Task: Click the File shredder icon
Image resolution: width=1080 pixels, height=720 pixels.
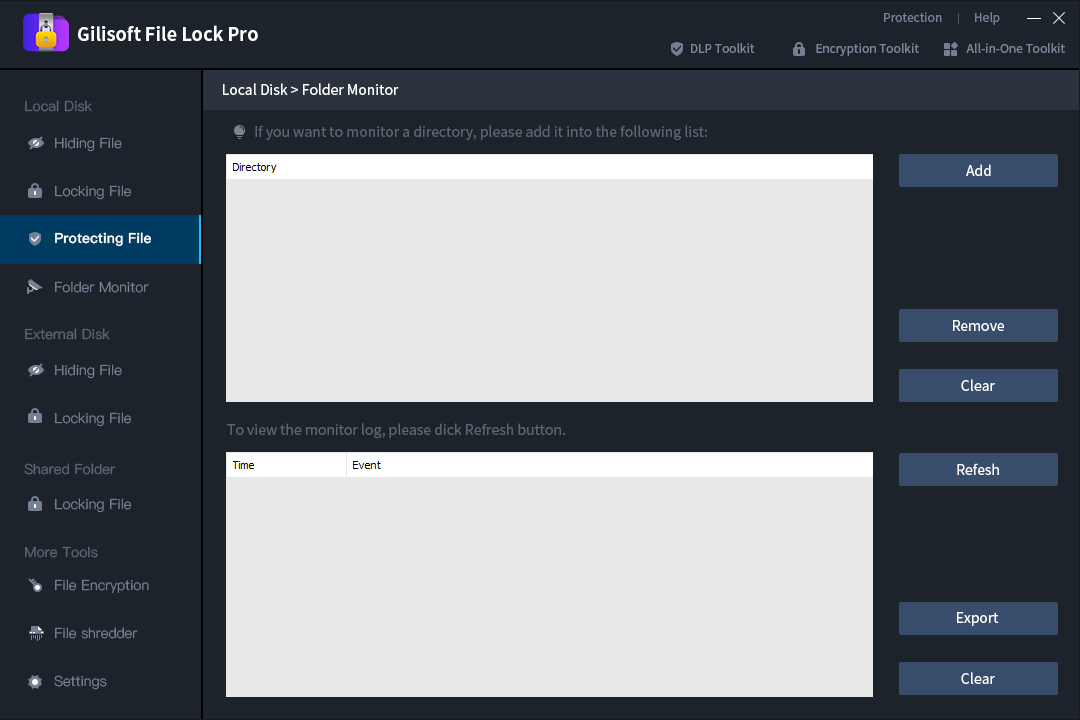Action: 36,633
